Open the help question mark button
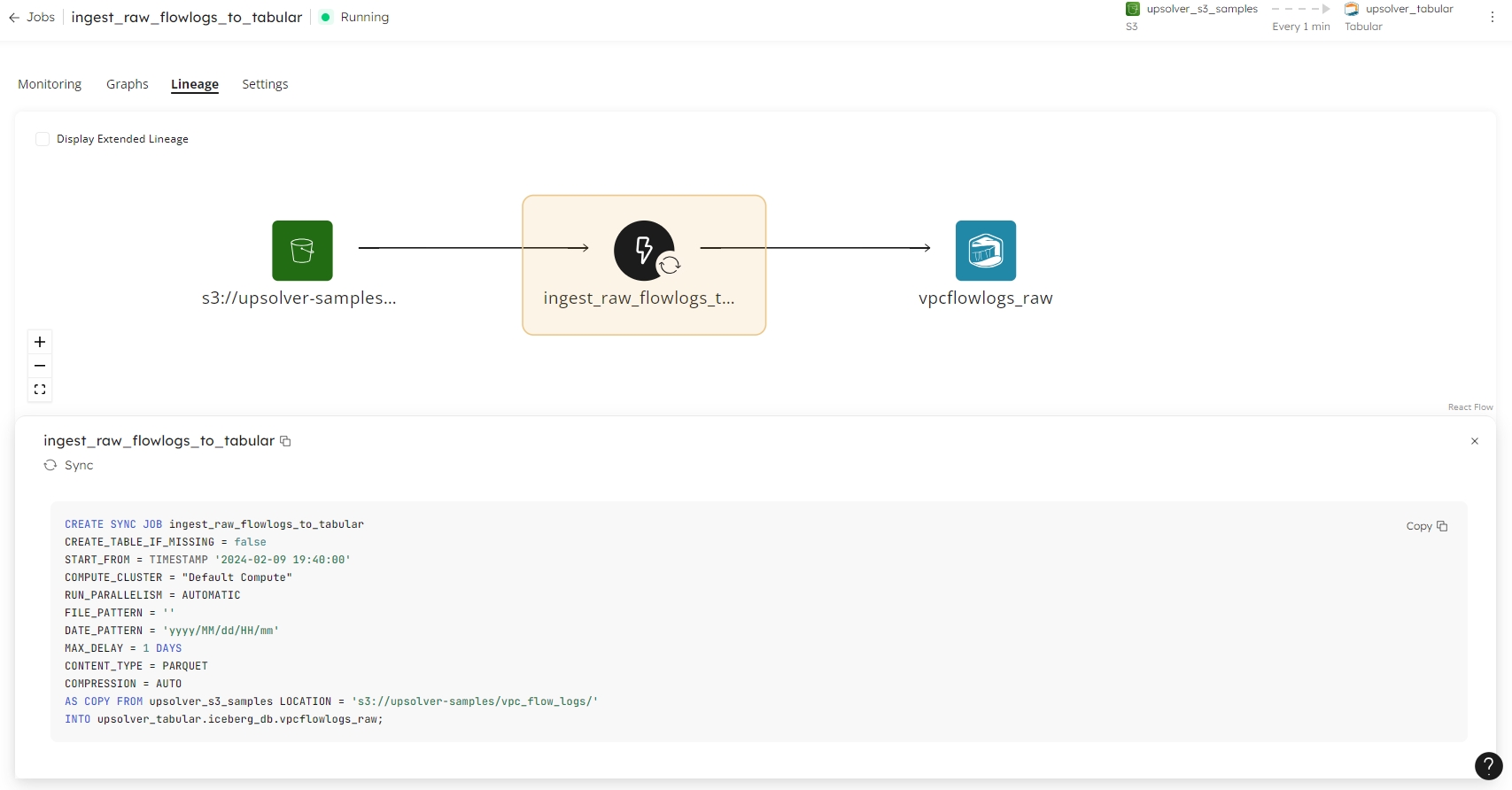 coord(1488,766)
